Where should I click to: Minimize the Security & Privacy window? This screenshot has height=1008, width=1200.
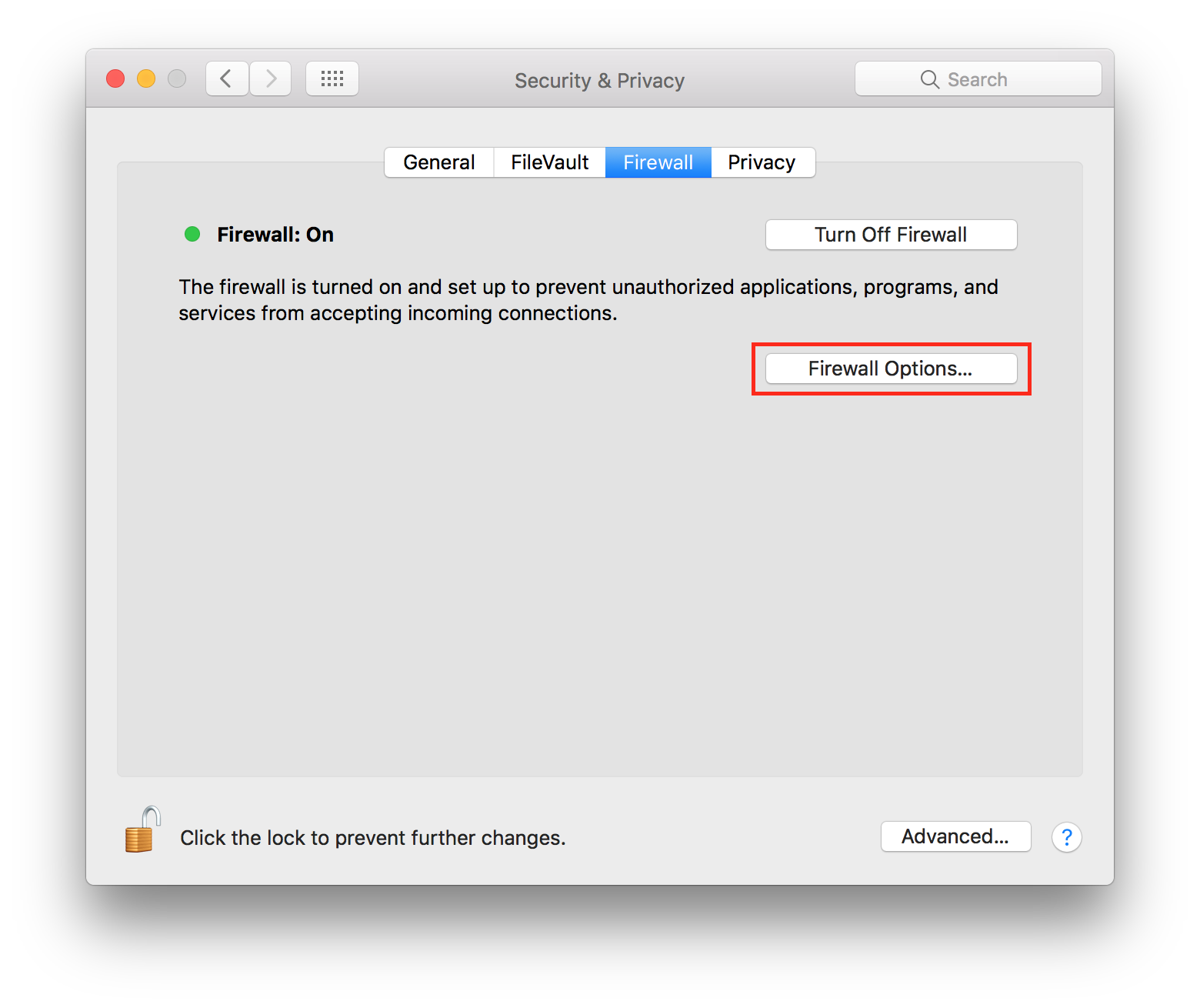pyautogui.click(x=145, y=78)
